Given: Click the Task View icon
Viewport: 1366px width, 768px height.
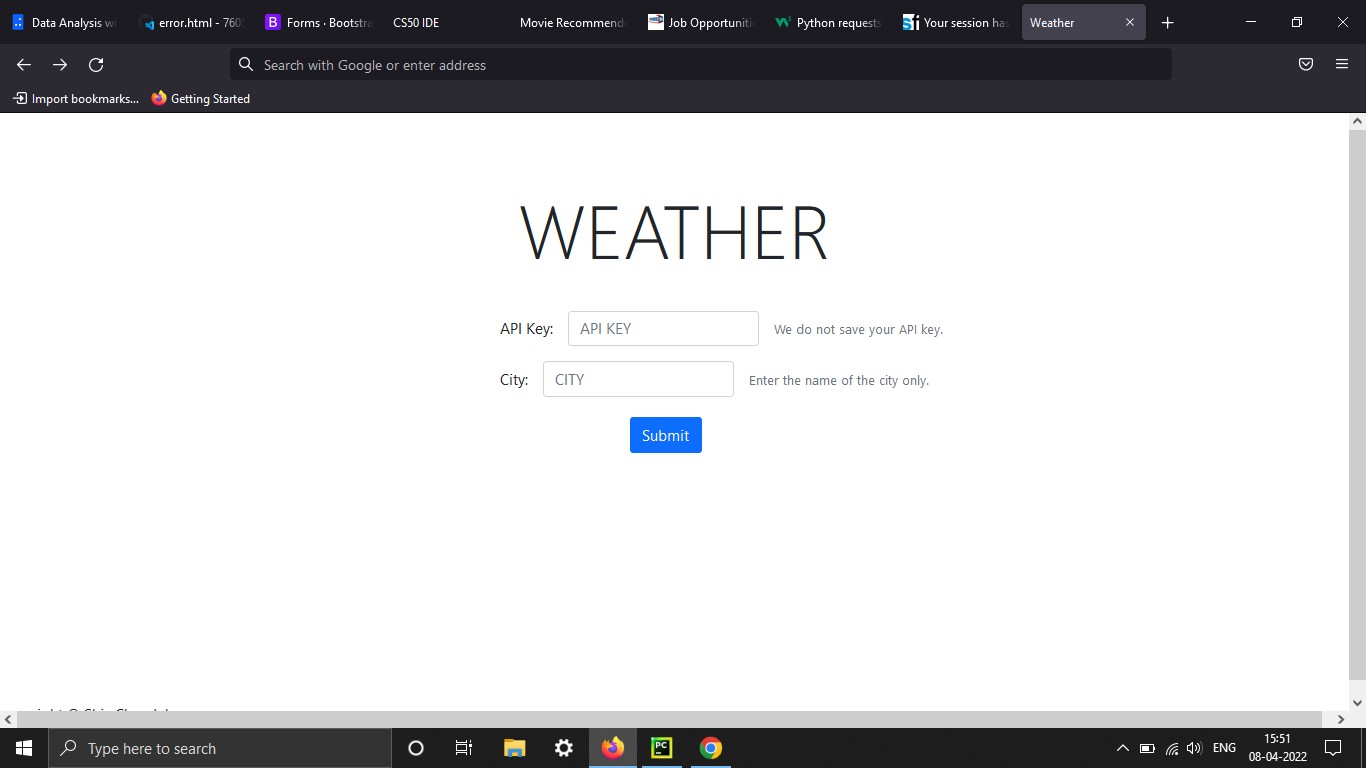Looking at the screenshot, I should pyautogui.click(x=463, y=748).
